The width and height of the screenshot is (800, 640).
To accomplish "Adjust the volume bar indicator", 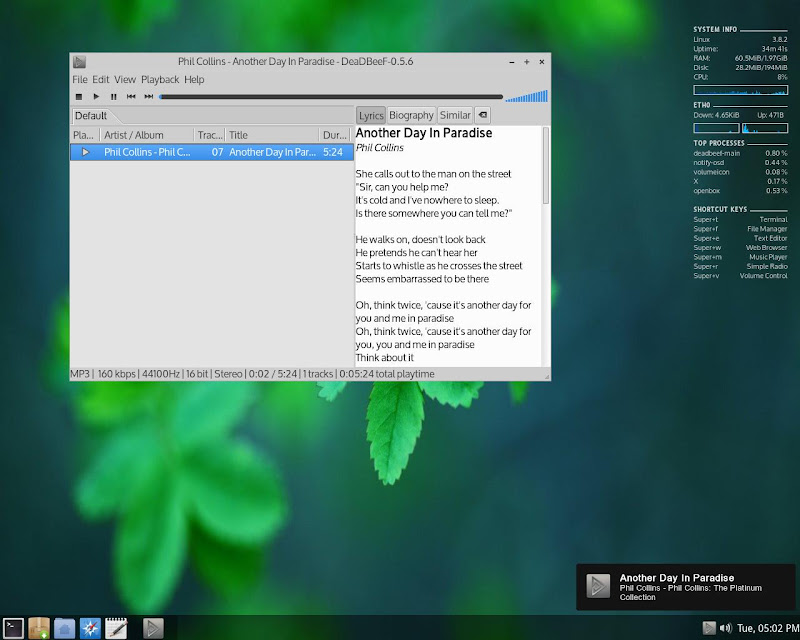I will click(x=526, y=97).
